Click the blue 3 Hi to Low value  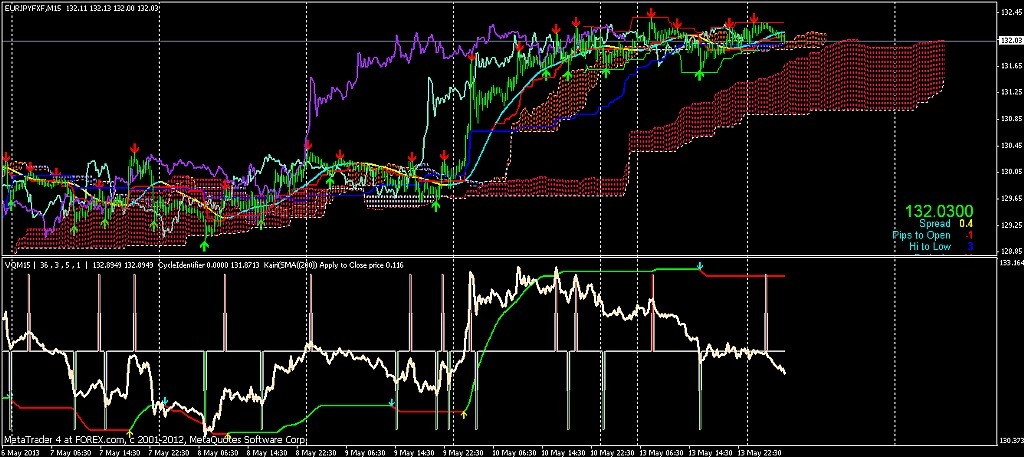click(x=971, y=246)
